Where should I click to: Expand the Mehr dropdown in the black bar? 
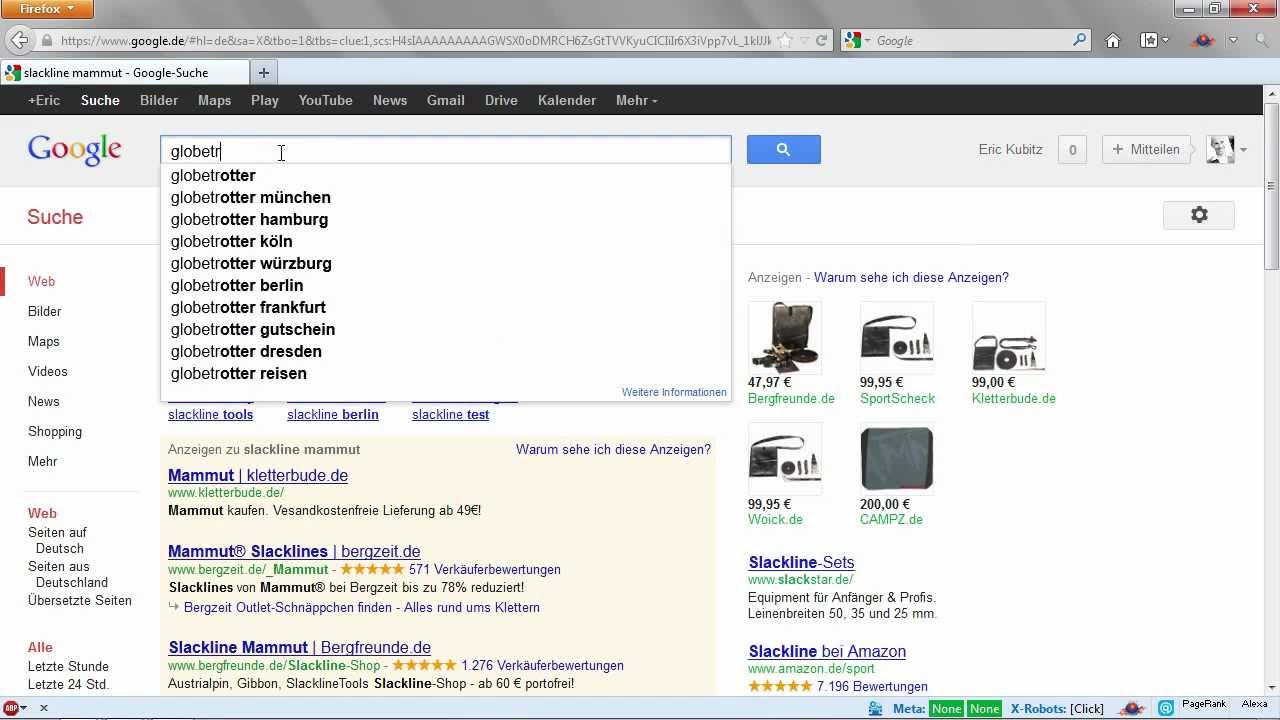click(637, 100)
